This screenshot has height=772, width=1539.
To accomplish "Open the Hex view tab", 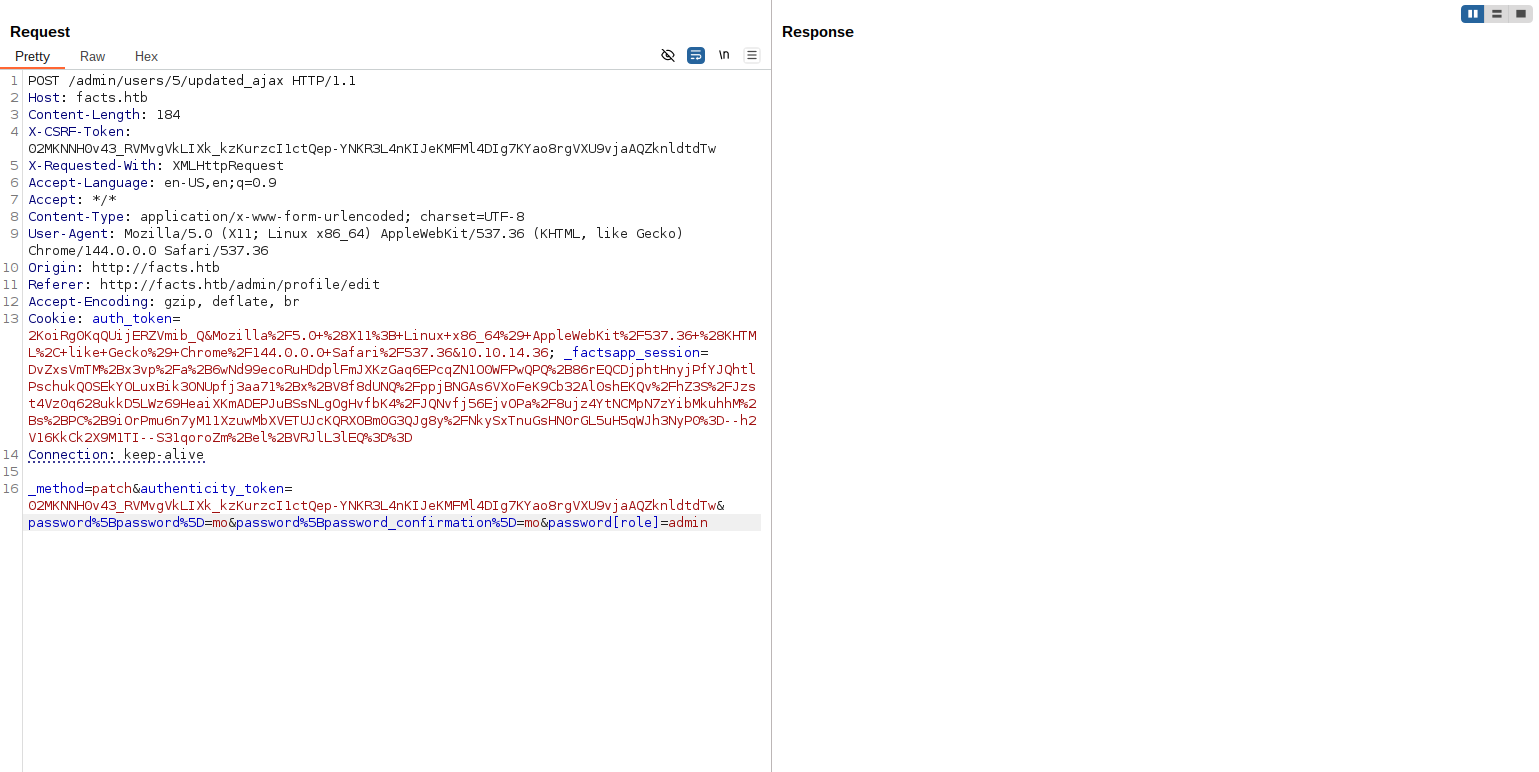I will pos(146,56).
